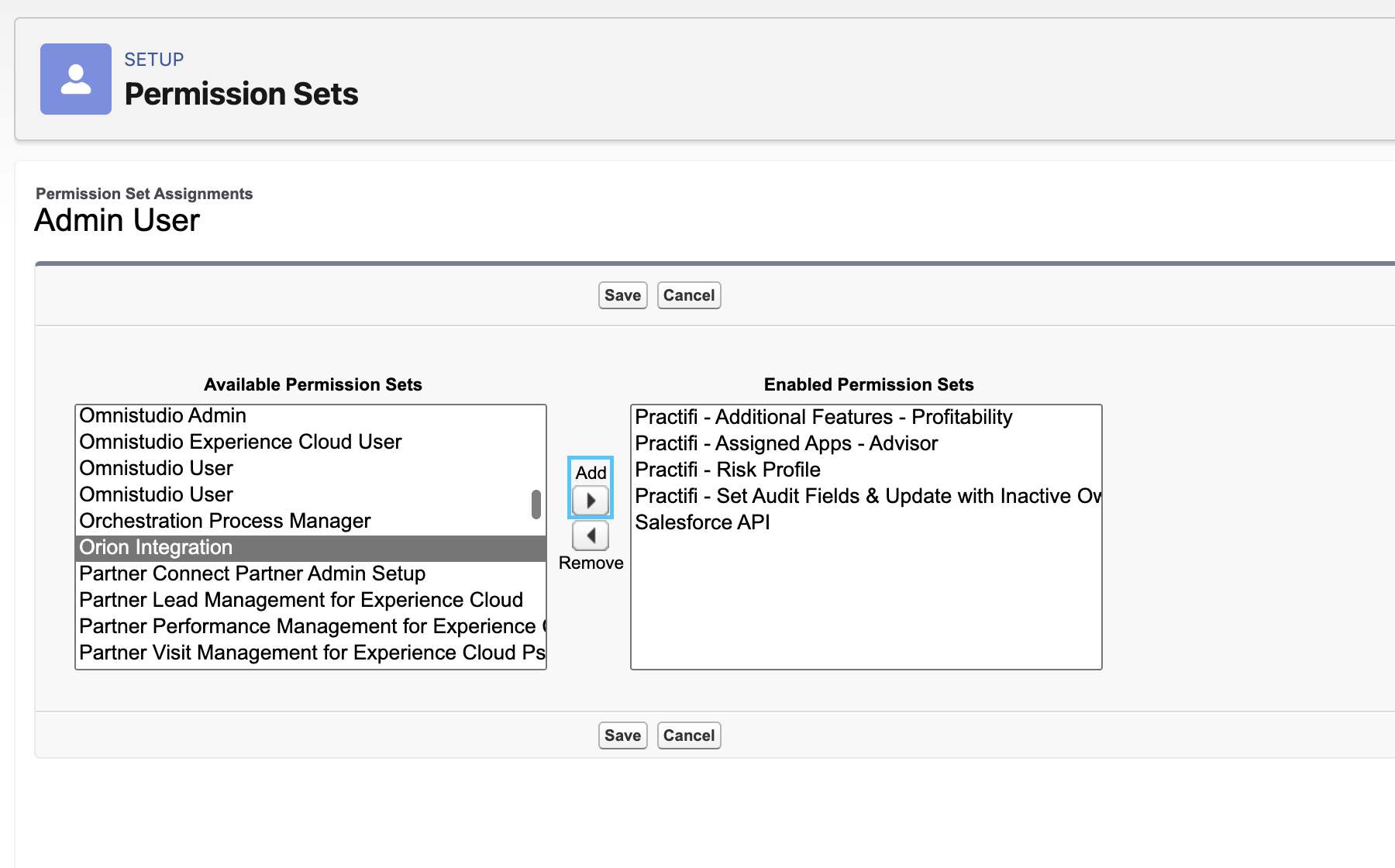Select Practifi - Additional Features - Profitability
Screen dimensions: 1395x868
pos(866,417)
